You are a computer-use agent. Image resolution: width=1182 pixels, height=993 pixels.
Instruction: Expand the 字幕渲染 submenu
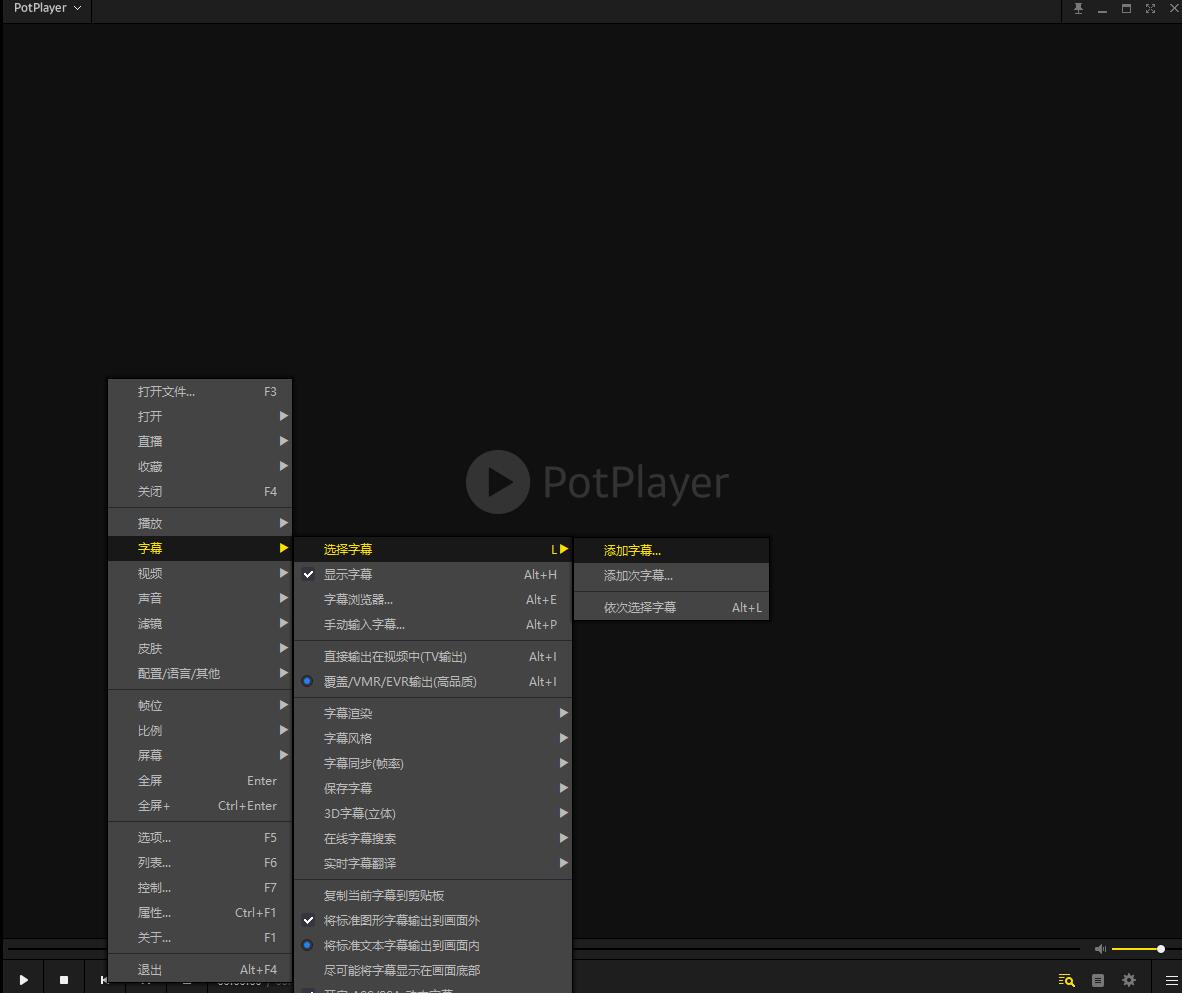433,713
